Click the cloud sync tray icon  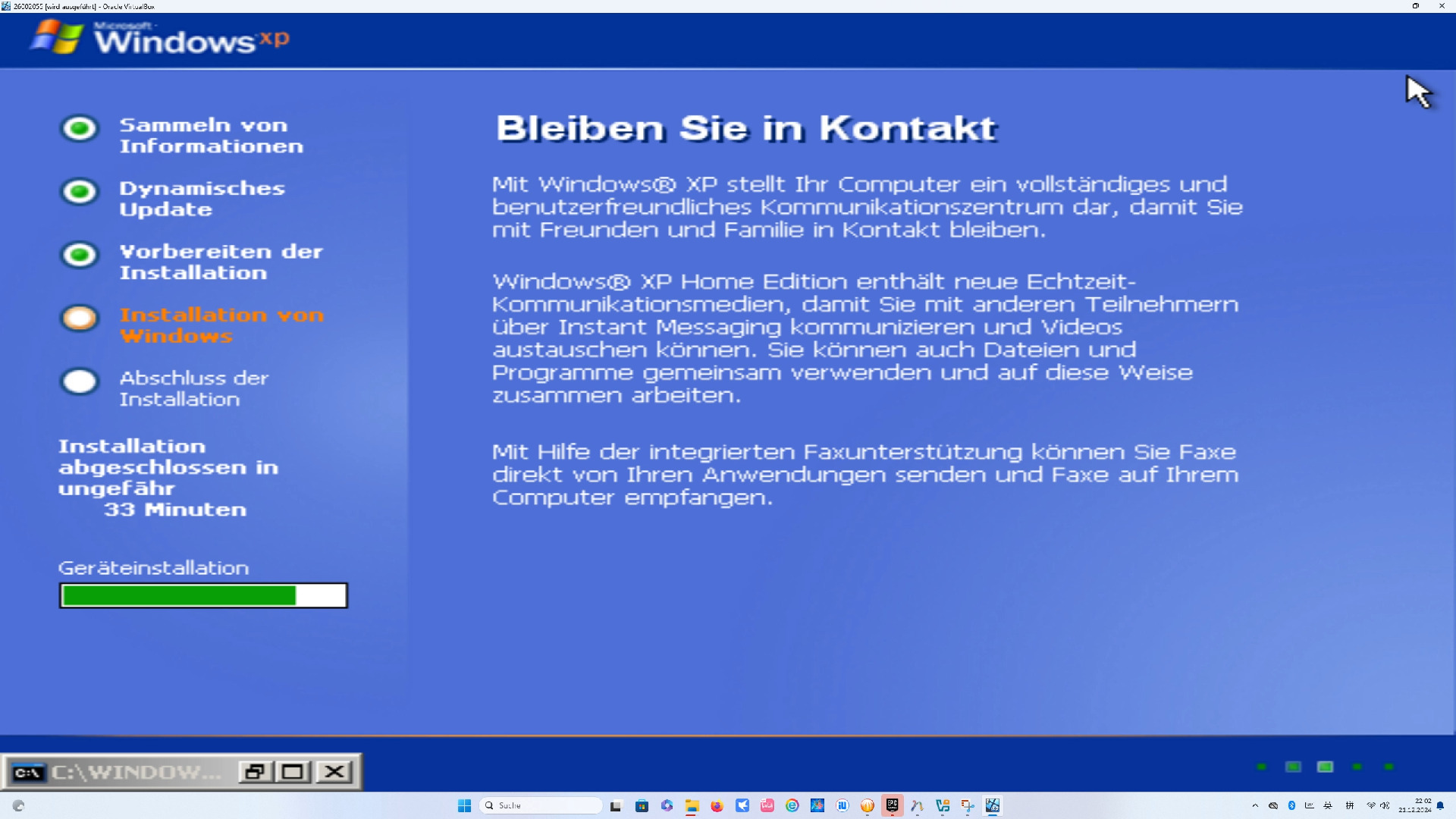point(1273,805)
